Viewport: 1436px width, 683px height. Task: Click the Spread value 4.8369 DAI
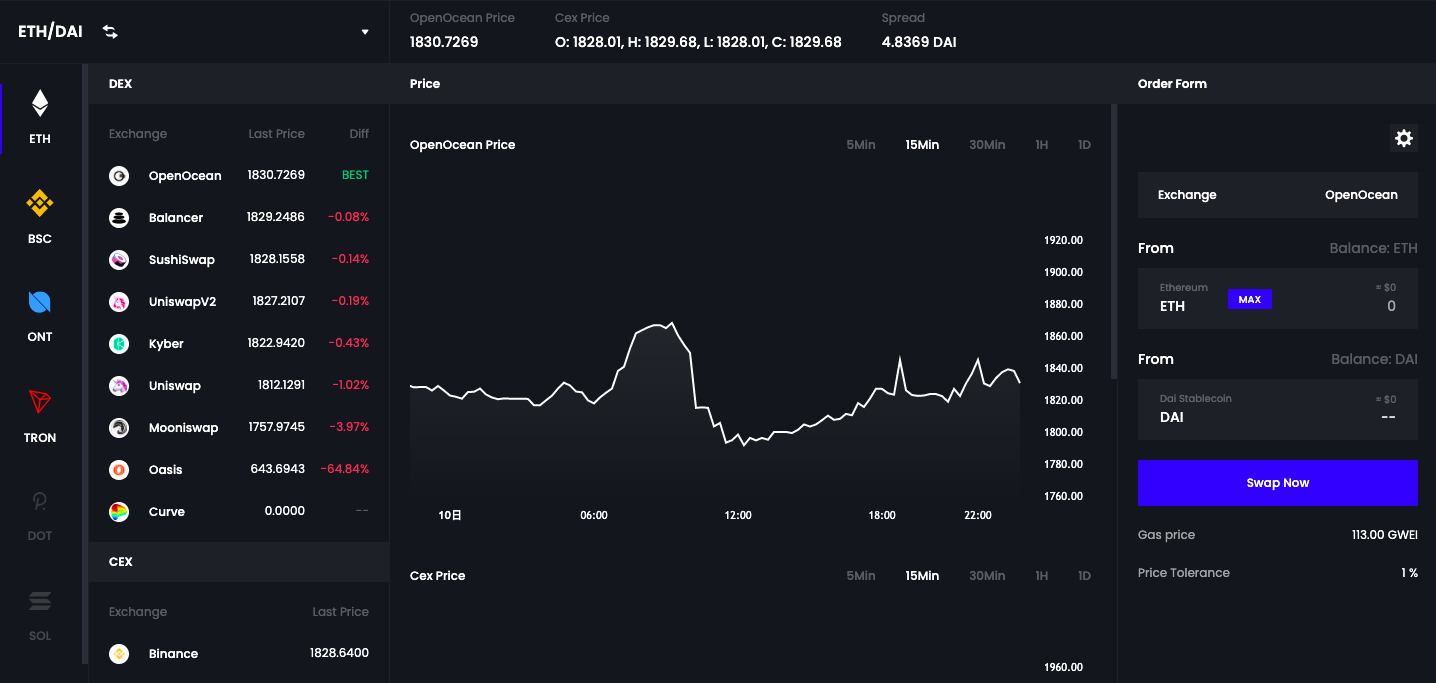pos(919,42)
